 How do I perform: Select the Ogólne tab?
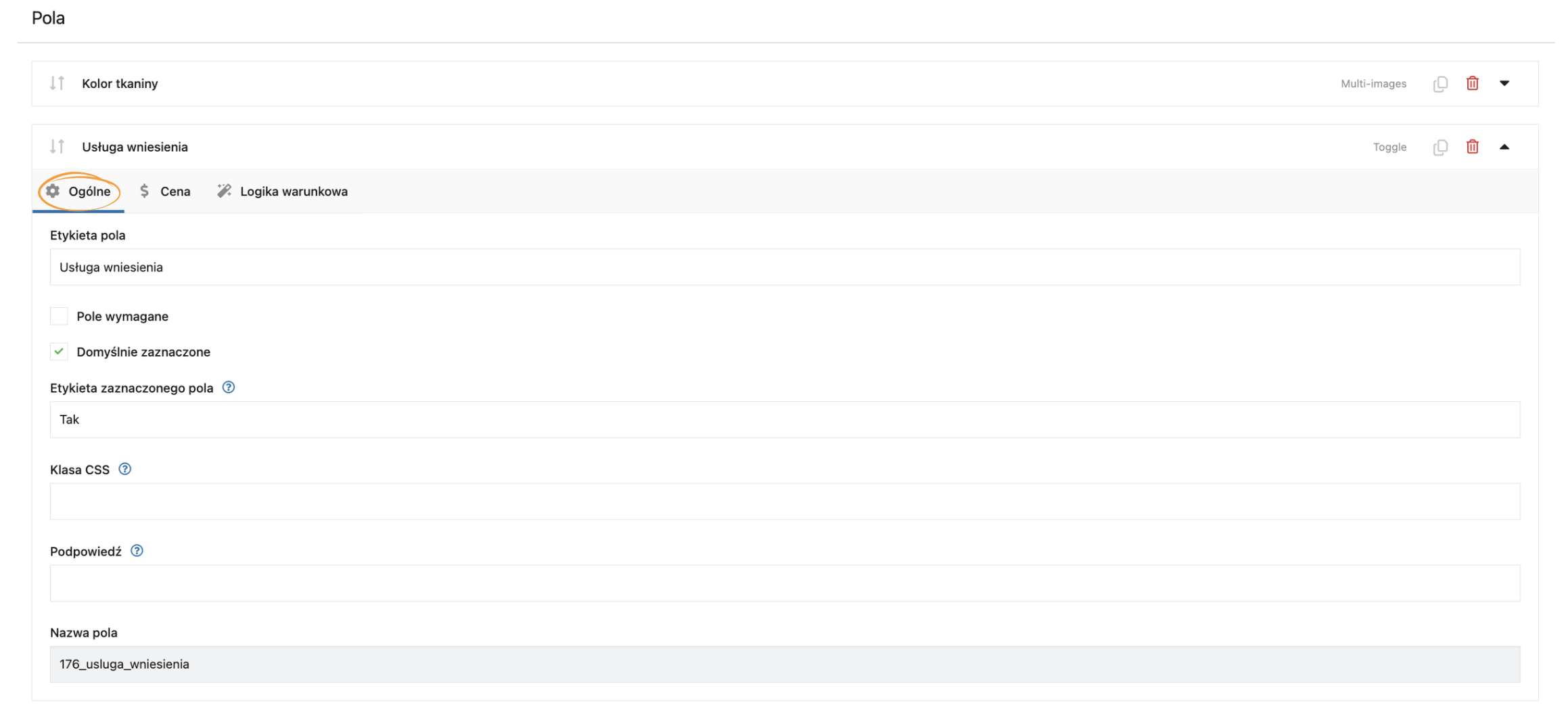[78, 191]
